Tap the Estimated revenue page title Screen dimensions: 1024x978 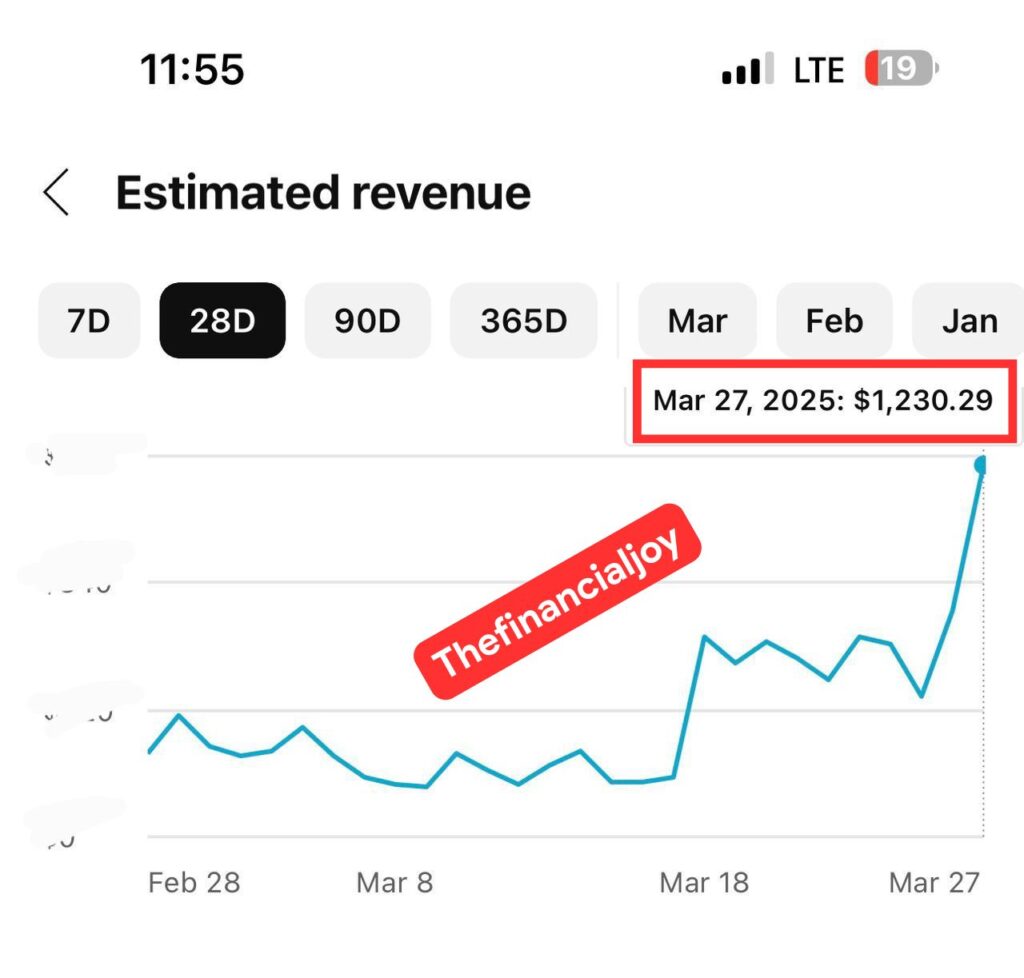pyautogui.click(x=323, y=192)
